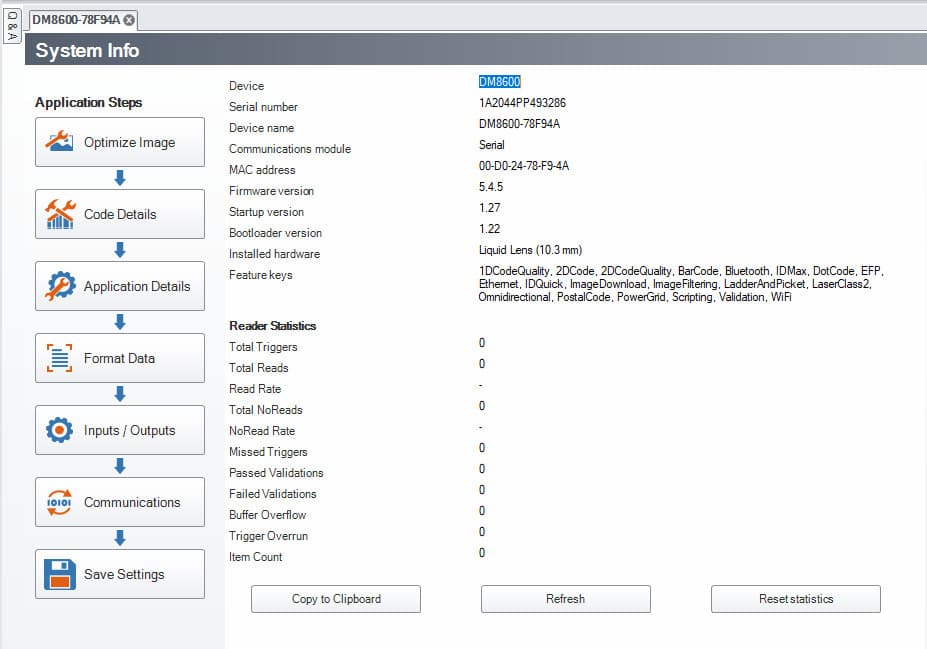The width and height of the screenshot is (927, 649).
Task: Click the firmware version value 5.4.5
Action: pos(490,187)
